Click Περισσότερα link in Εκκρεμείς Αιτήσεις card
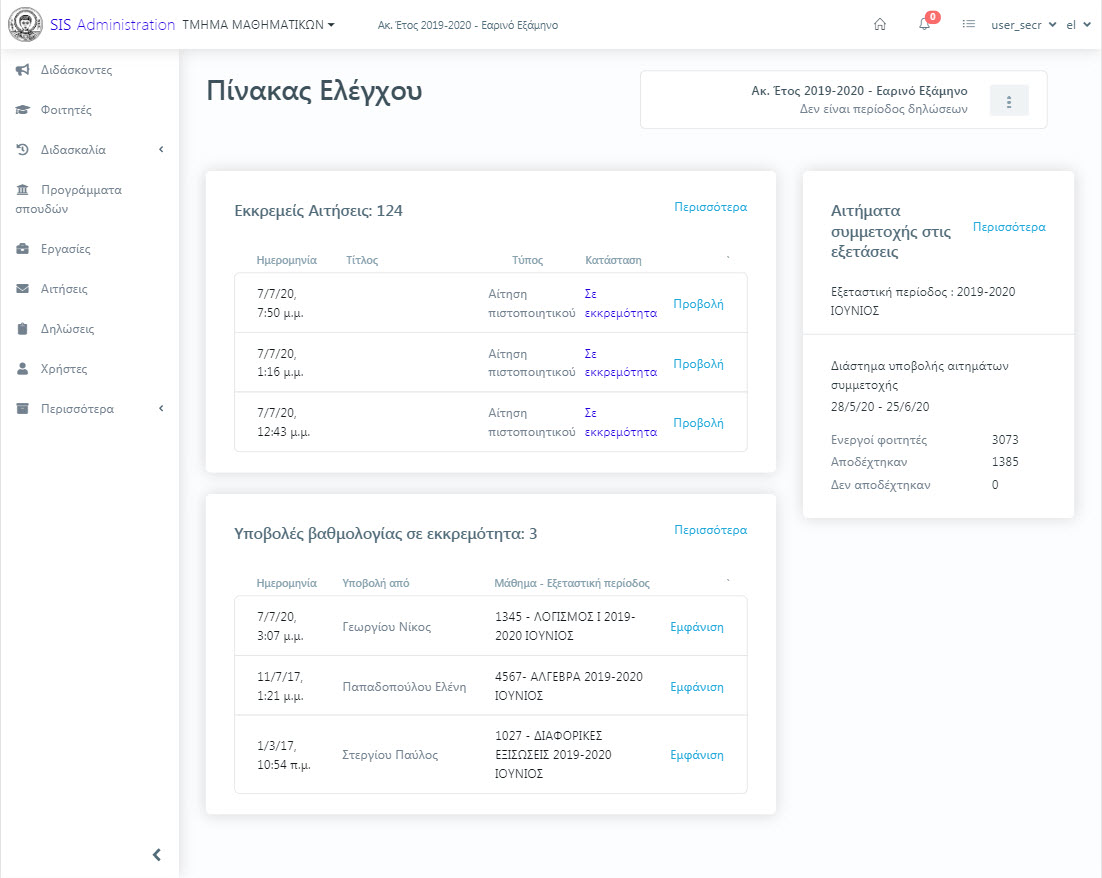Image resolution: width=1102 pixels, height=878 pixels. point(710,207)
